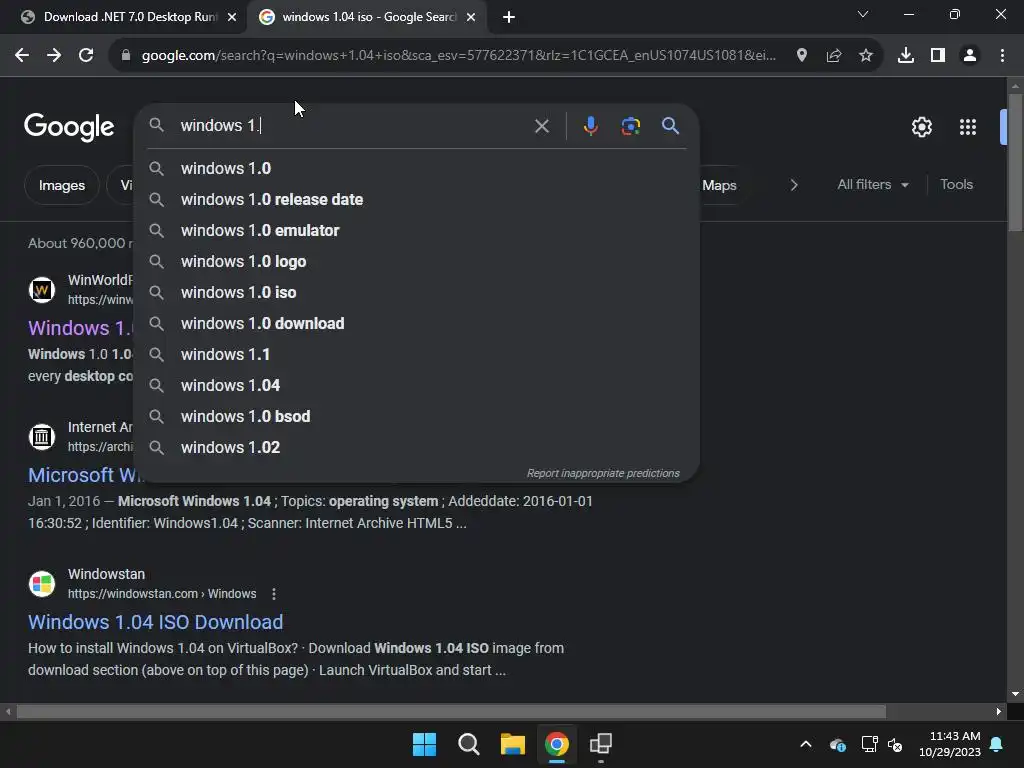Open clock and date in taskbar
This screenshot has height=768, width=1024.
click(950, 744)
